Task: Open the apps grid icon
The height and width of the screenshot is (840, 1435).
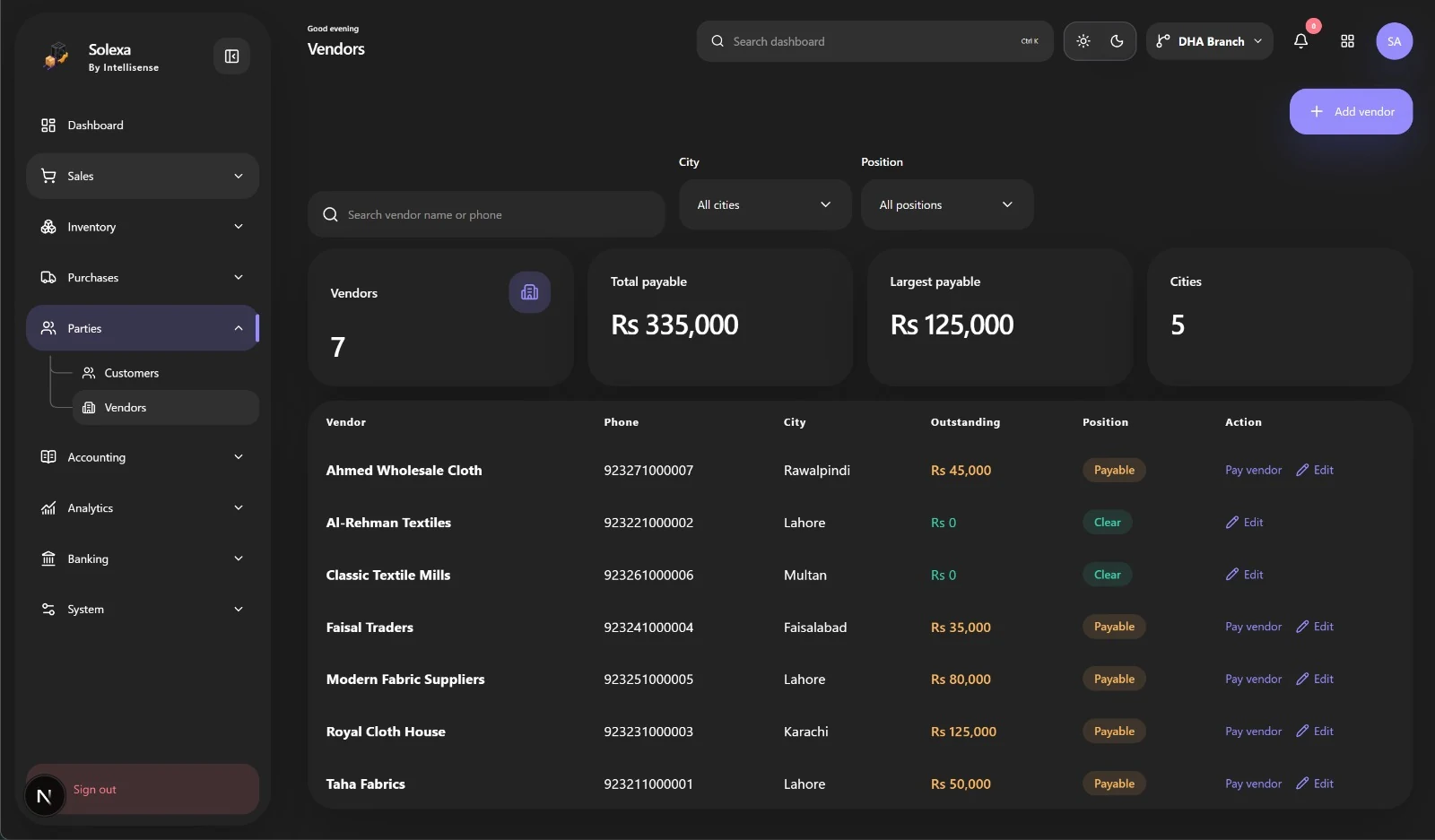Action: click(x=1347, y=41)
